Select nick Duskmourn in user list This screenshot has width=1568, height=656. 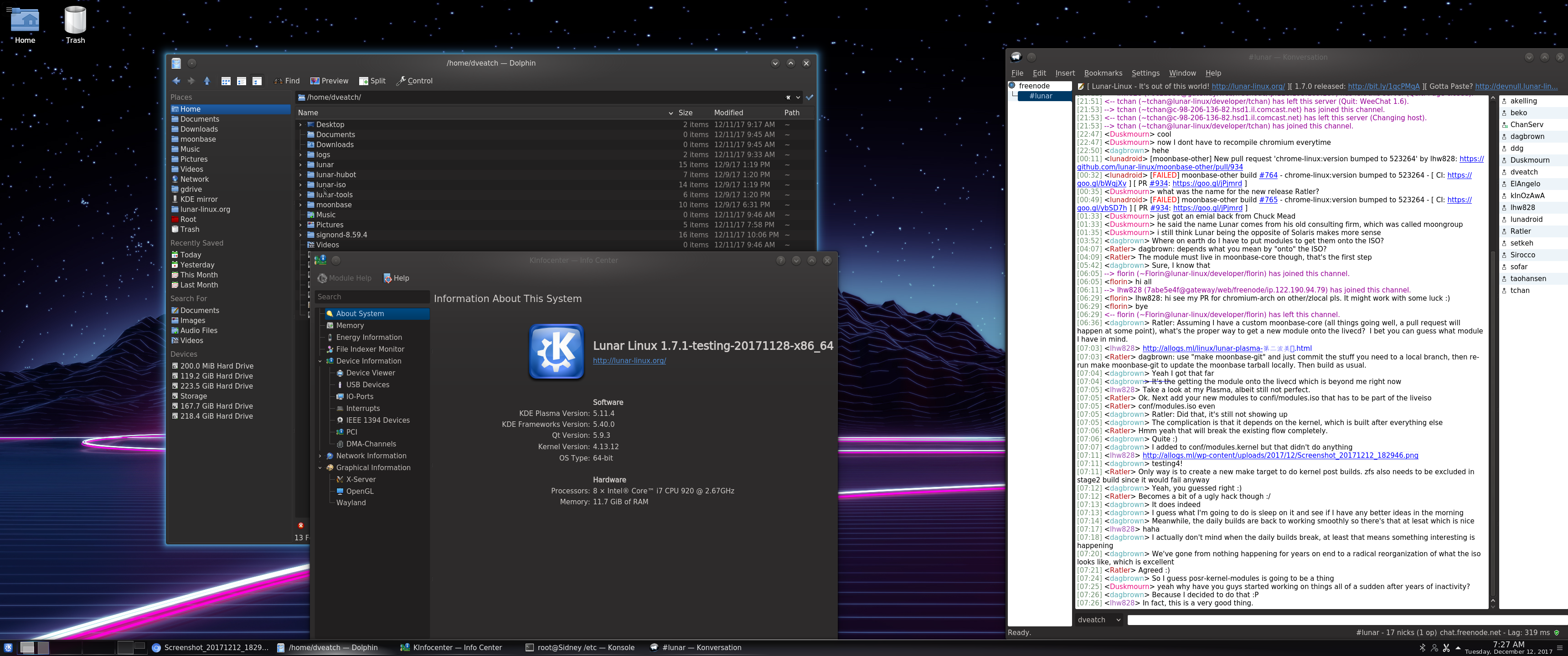click(1530, 160)
